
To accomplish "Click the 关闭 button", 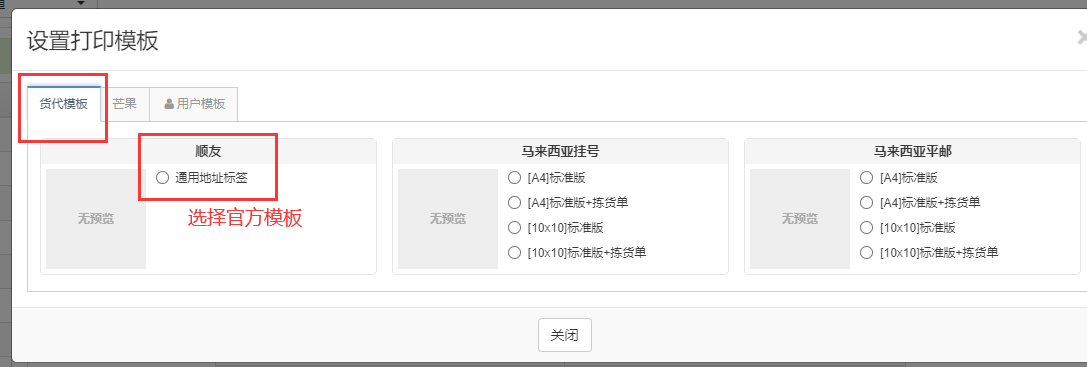I will [x=565, y=335].
